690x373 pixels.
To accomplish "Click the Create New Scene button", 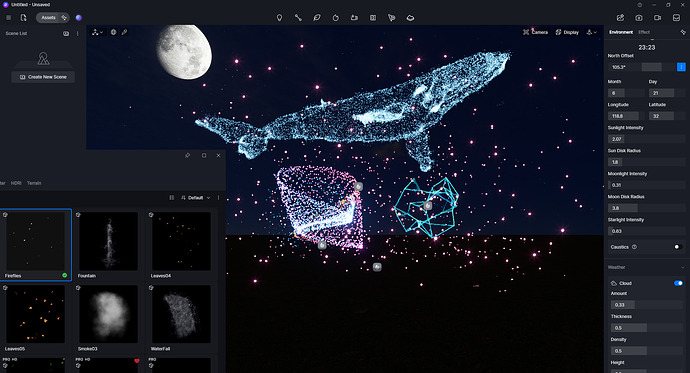I will [x=43, y=77].
